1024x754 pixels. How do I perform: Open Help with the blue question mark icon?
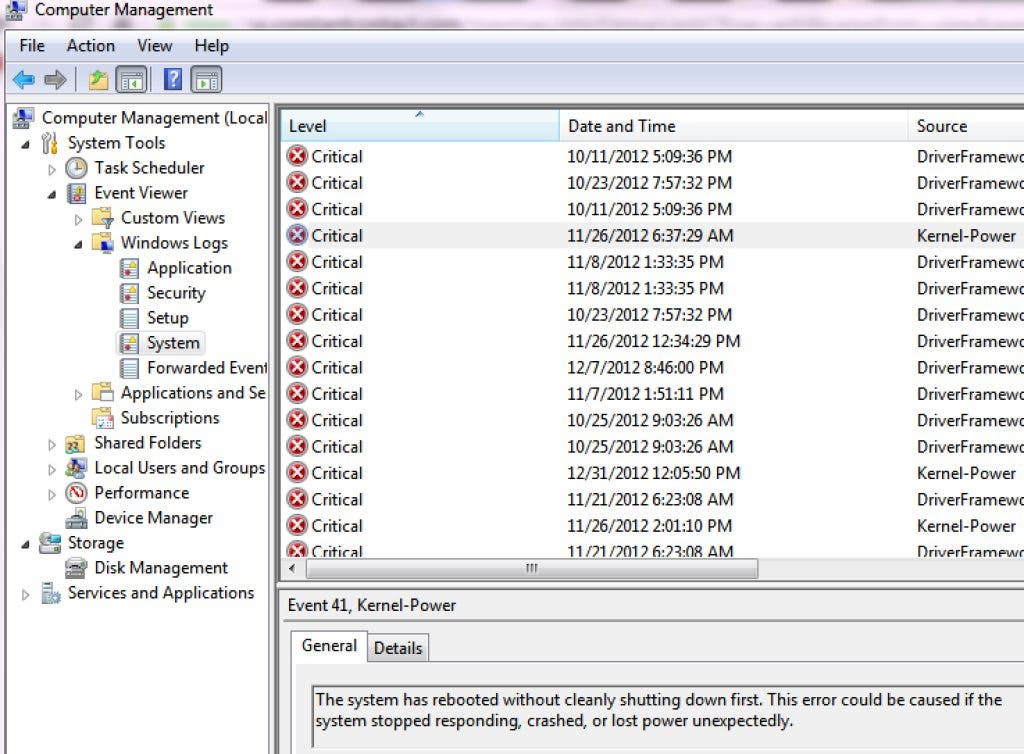172,80
